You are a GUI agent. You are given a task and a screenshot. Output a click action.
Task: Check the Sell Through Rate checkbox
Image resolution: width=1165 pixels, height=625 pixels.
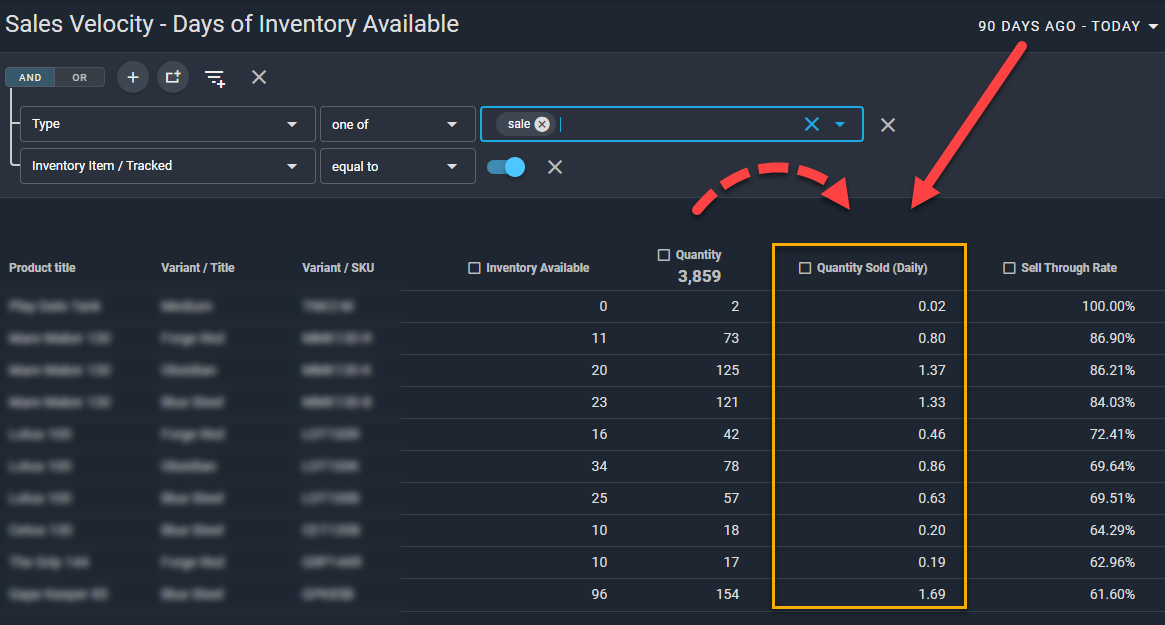coord(1009,268)
